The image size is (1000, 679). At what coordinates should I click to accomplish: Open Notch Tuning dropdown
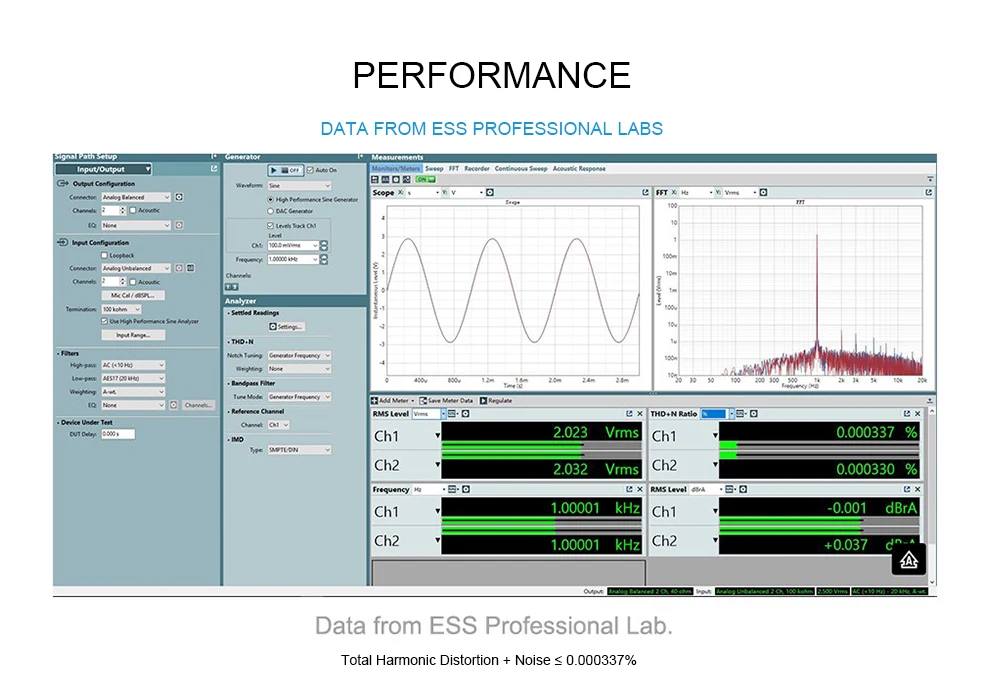pos(299,355)
